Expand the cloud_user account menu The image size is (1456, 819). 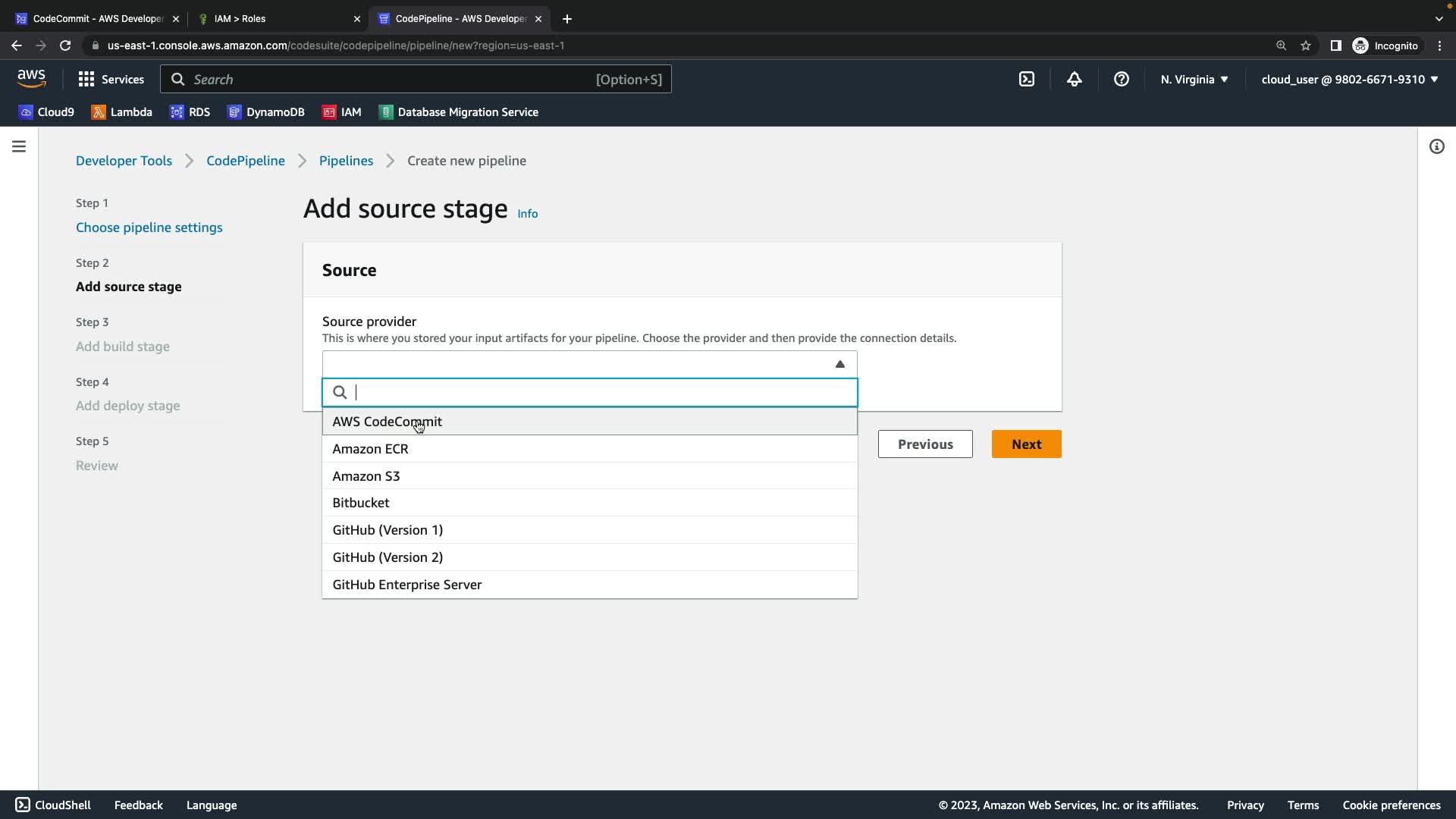click(x=1349, y=79)
